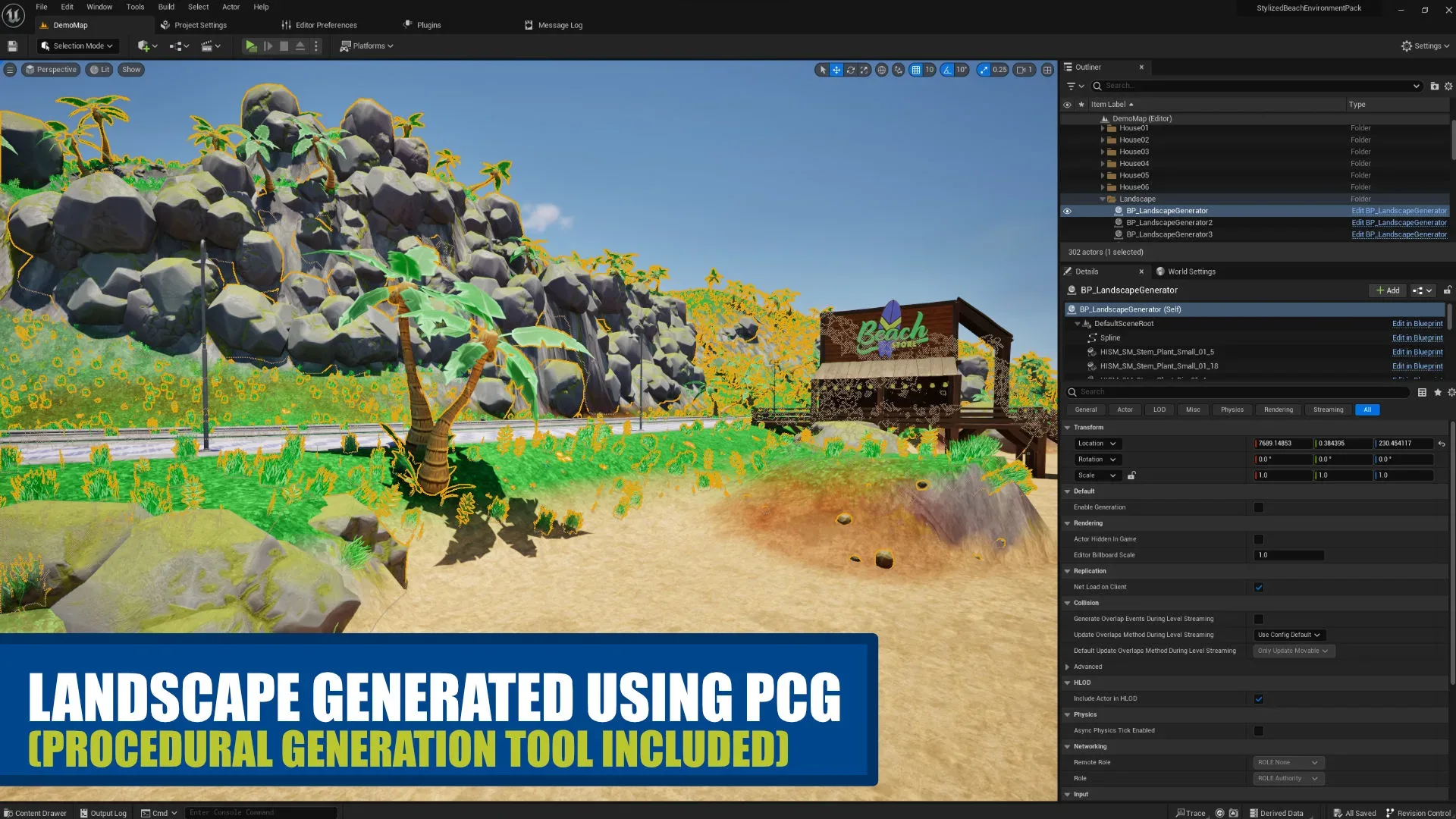Lock the scale ratio icon

1131,475
